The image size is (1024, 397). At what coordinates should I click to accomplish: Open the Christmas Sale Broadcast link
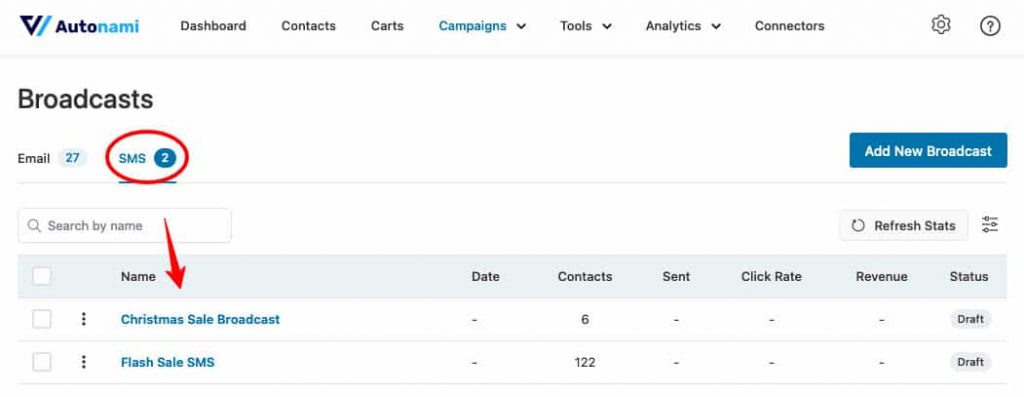[x=200, y=319]
